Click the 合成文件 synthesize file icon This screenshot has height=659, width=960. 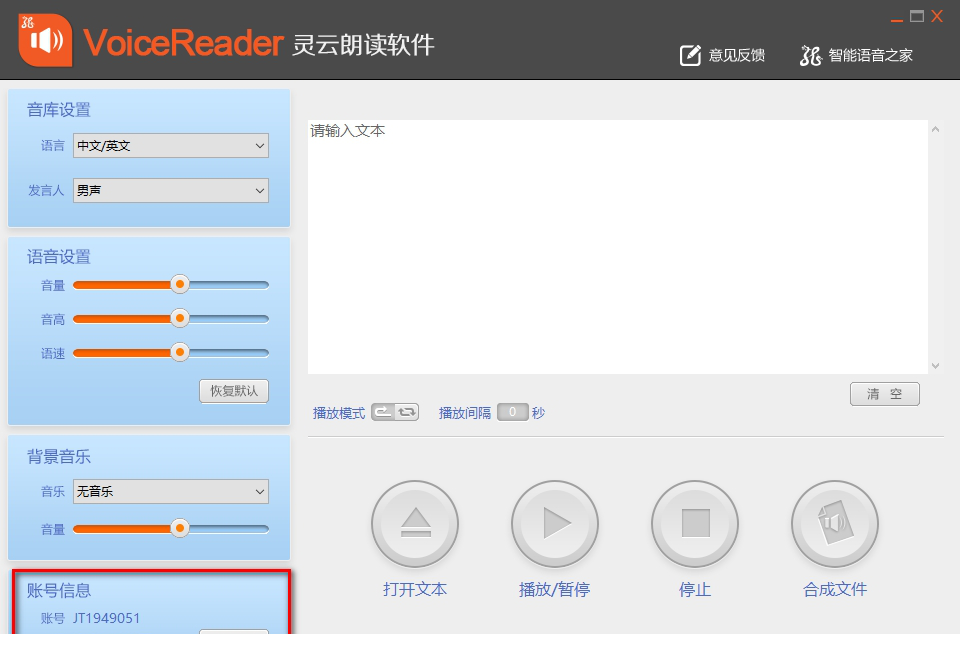click(835, 524)
